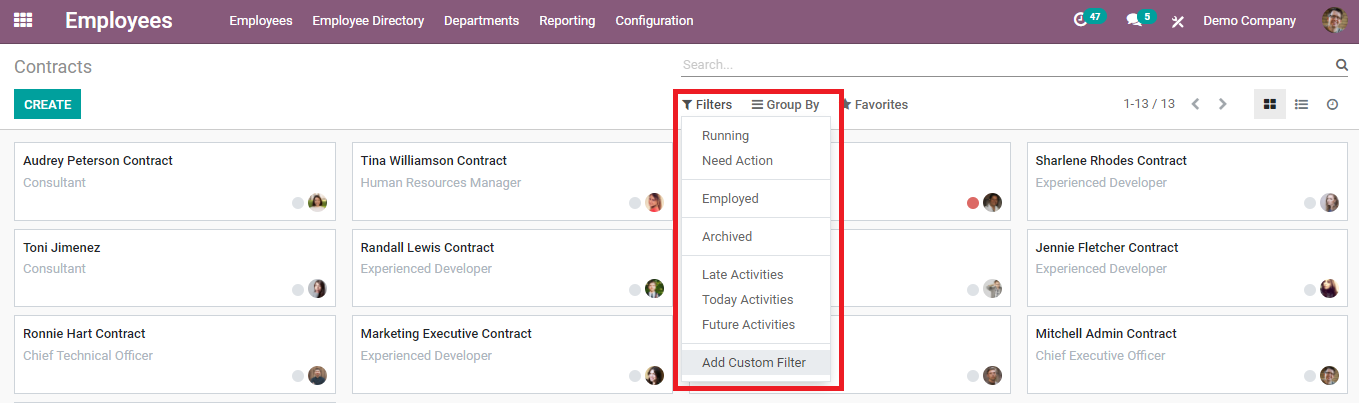The height and width of the screenshot is (403, 1359).
Task: Open the Favorites dropdown
Action: (875, 105)
